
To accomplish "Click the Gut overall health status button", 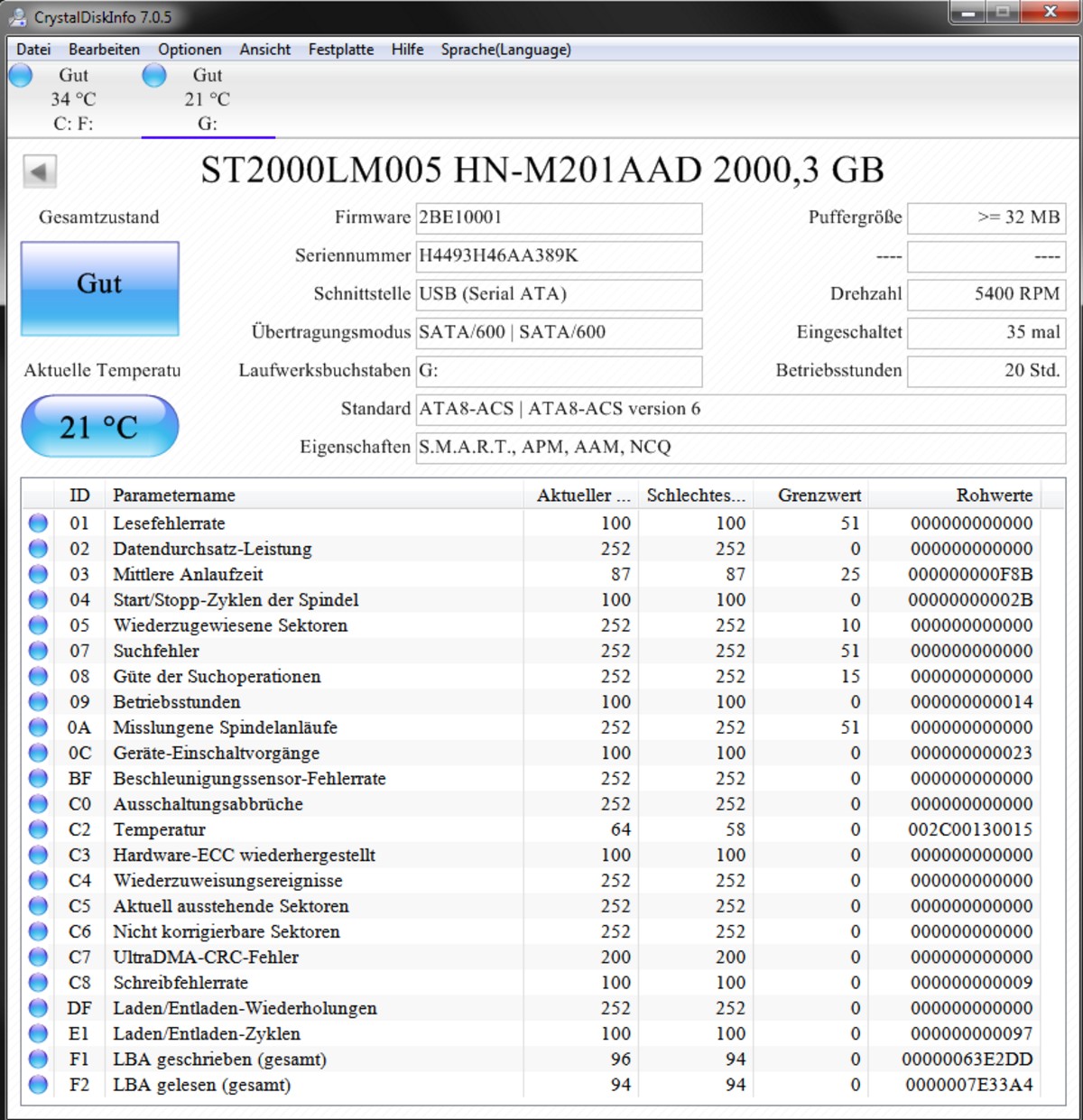I will pos(100,289).
